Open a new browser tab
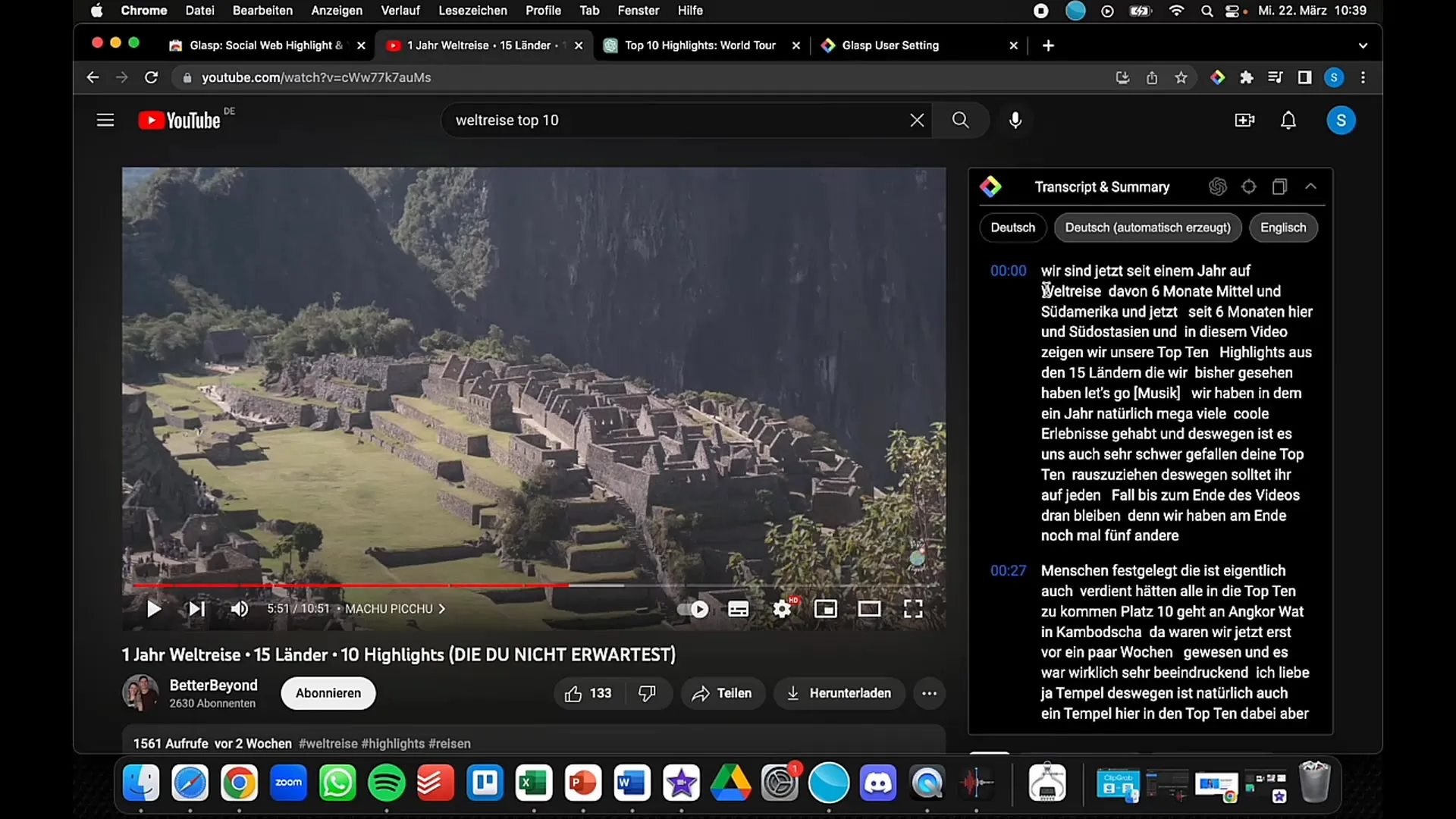 (x=1048, y=45)
